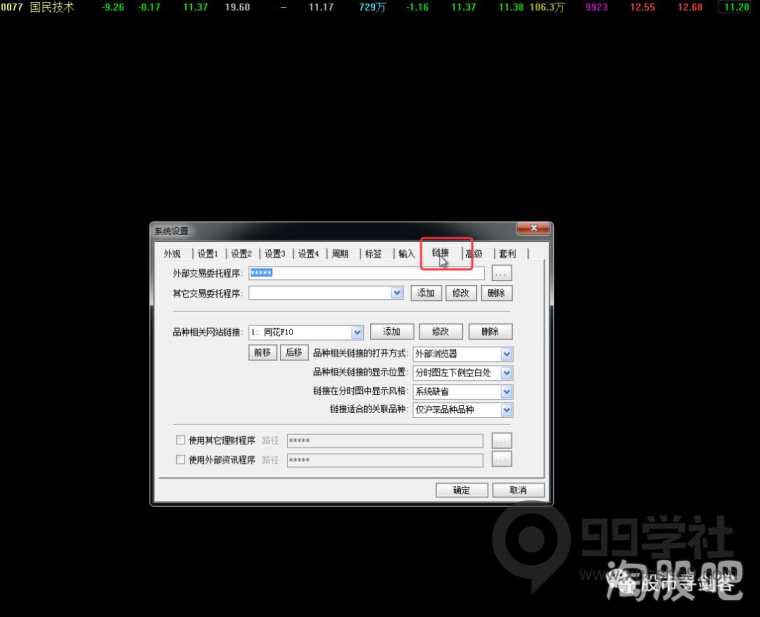Browse for 外部交易委托程序 with ellipsis button
This screenshot has height=617, width=760.
(x=501, y=273)
